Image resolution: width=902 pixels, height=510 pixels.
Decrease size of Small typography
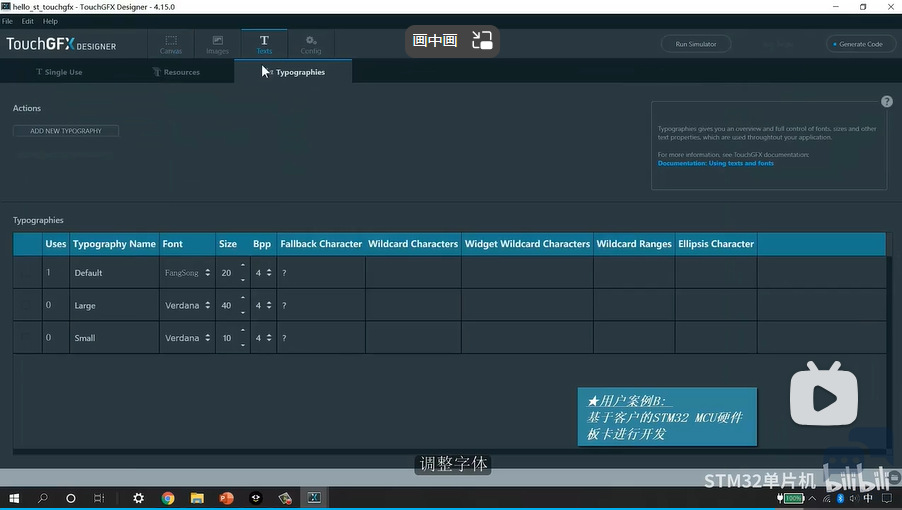point(243,346)
